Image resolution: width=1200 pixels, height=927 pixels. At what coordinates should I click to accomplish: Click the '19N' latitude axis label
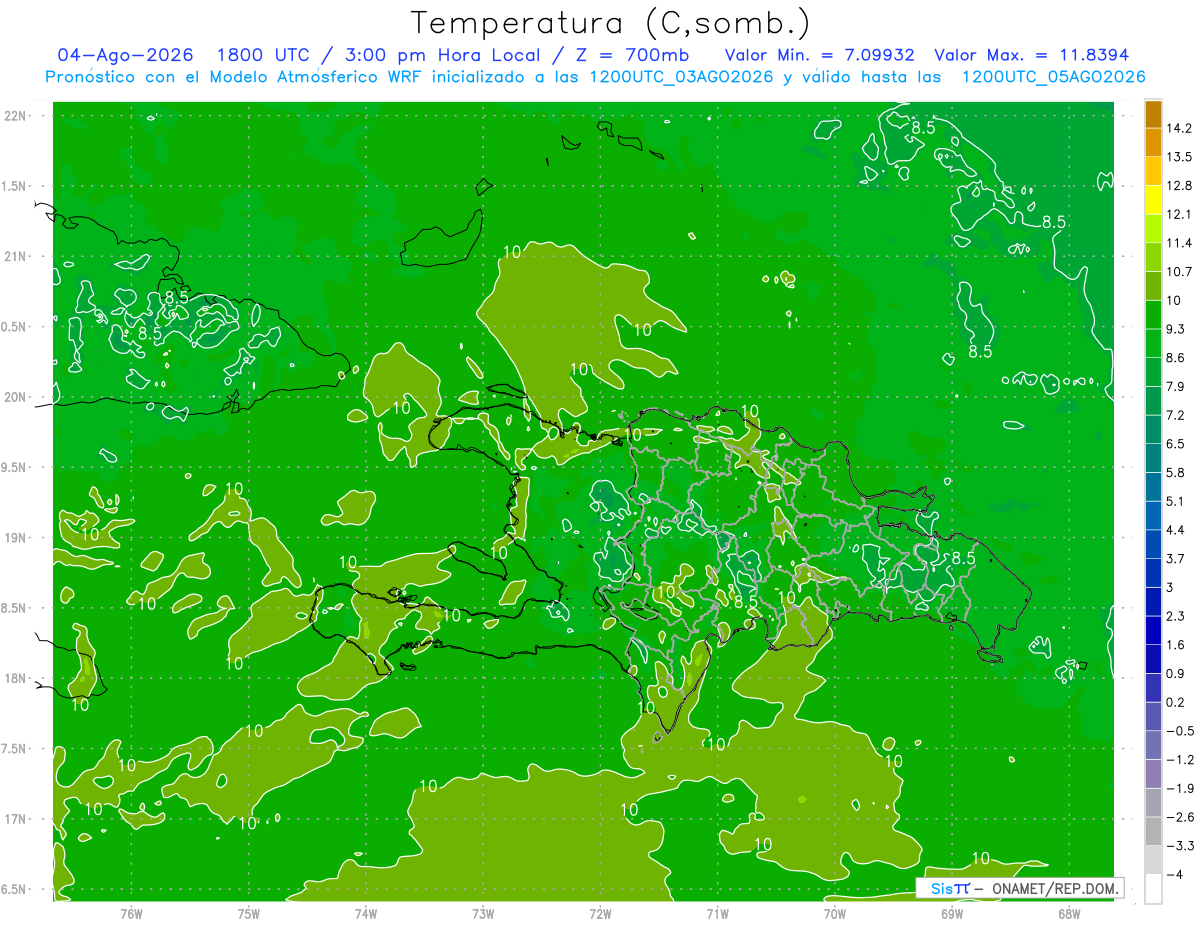tap(15, 537)
